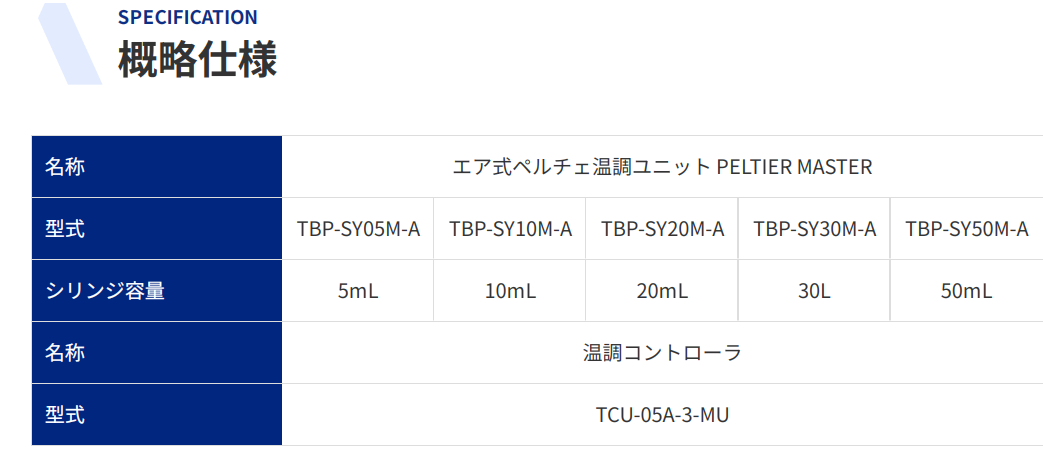
Task: Click the SPECIFICATION heading text
Action: point(188,17)
